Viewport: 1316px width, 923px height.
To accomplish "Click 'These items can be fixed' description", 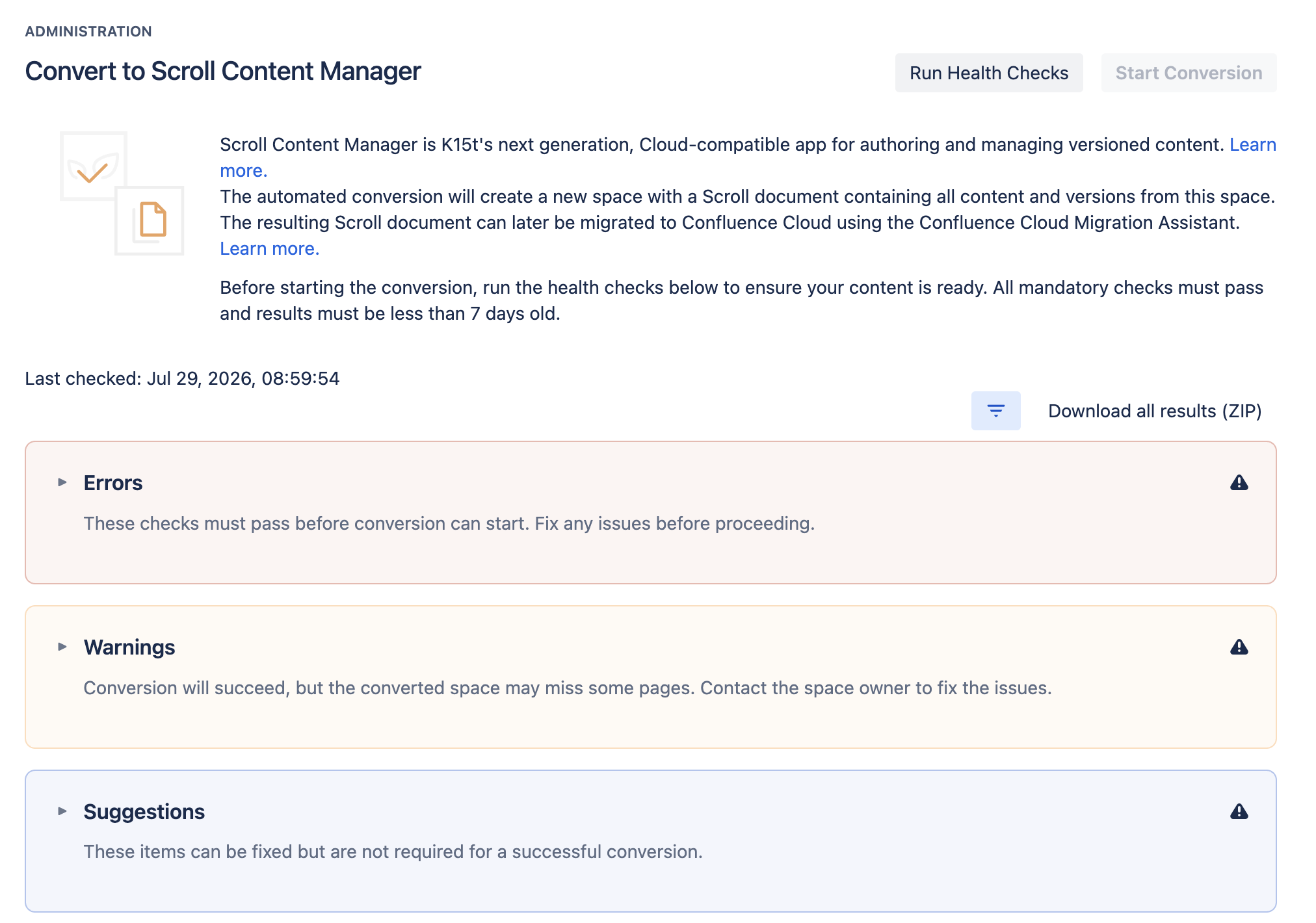I will click(x=393, y=851).
